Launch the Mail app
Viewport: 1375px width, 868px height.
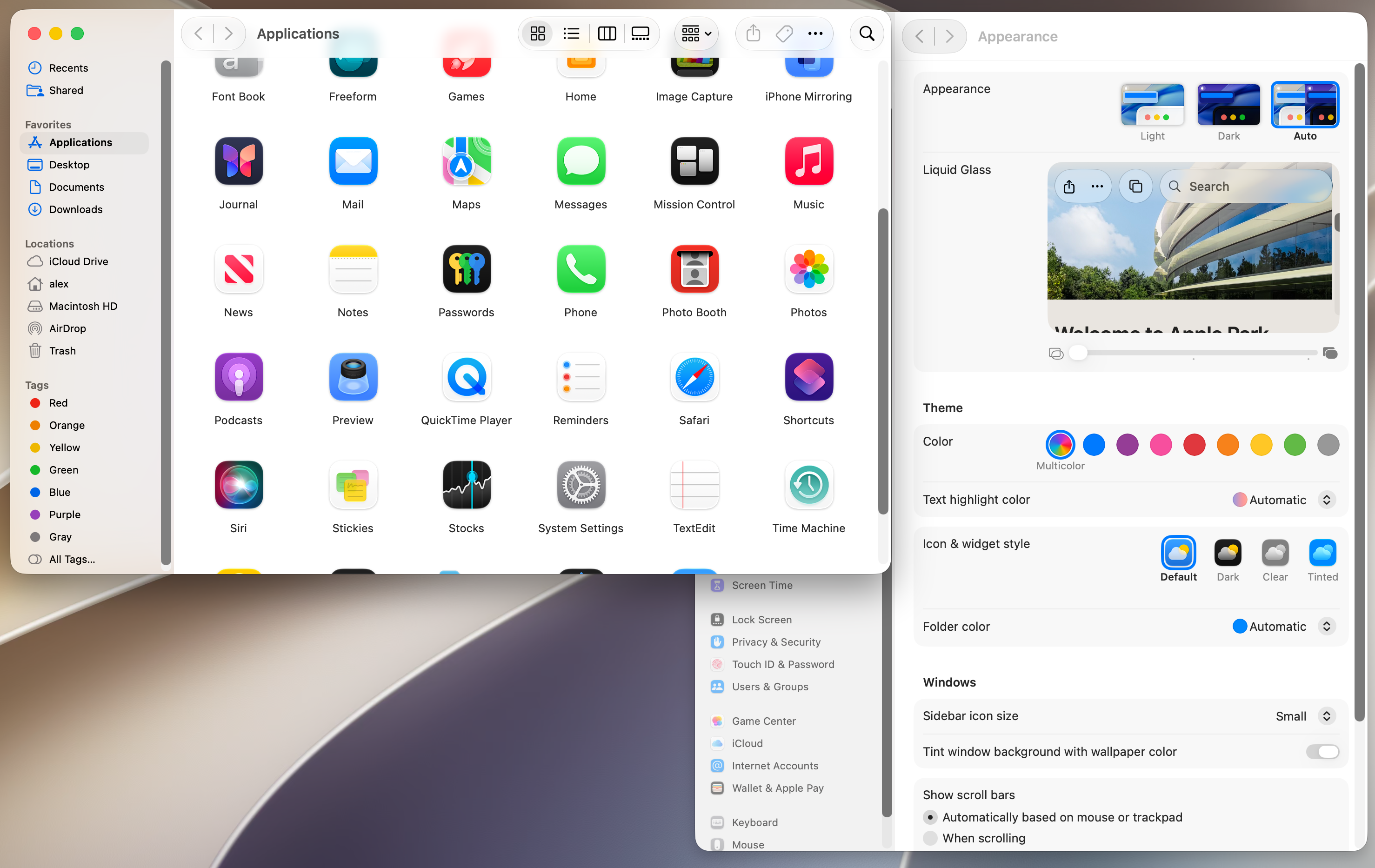tap(353, 161)
